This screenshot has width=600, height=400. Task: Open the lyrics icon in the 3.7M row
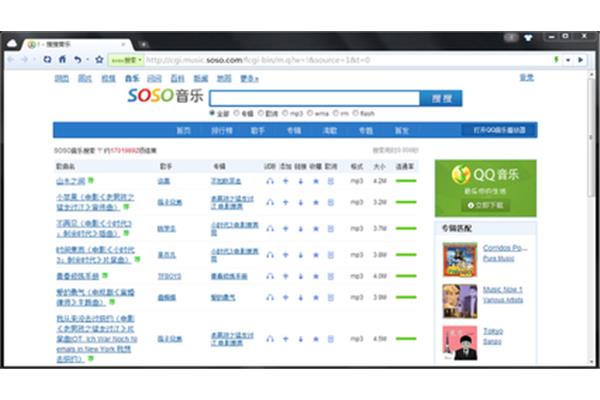(331, 229)
